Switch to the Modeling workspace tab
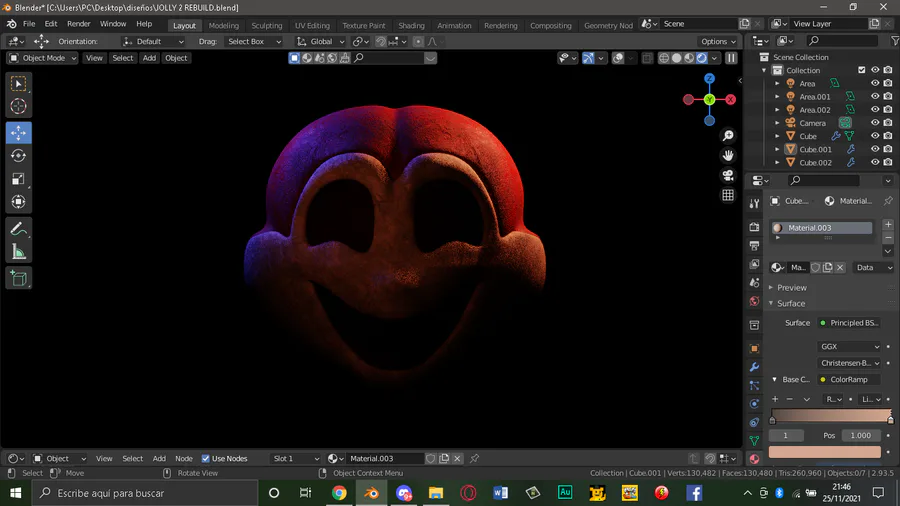 [223, 25]
